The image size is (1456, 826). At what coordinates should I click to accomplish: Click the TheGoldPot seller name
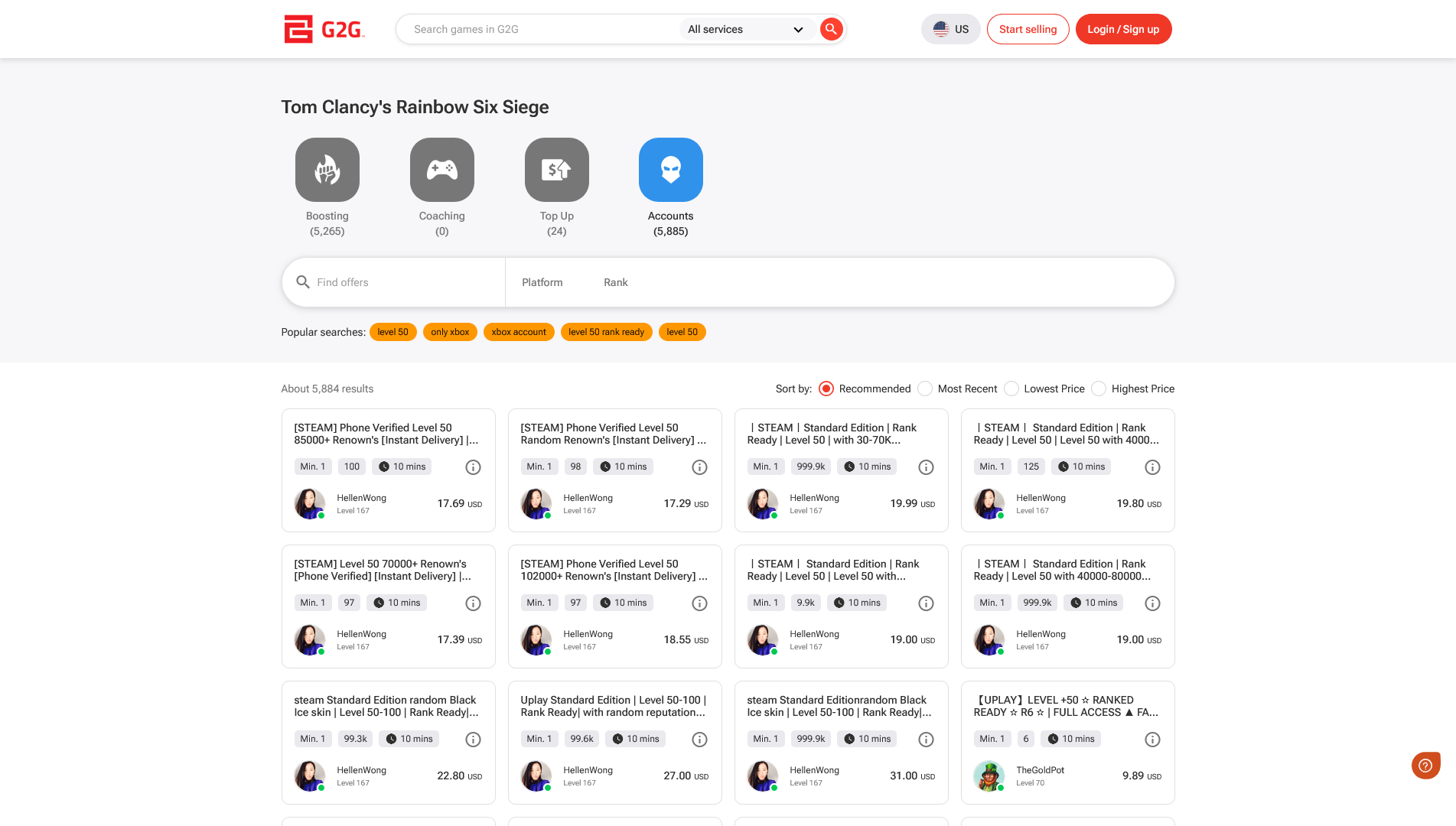1040,770
